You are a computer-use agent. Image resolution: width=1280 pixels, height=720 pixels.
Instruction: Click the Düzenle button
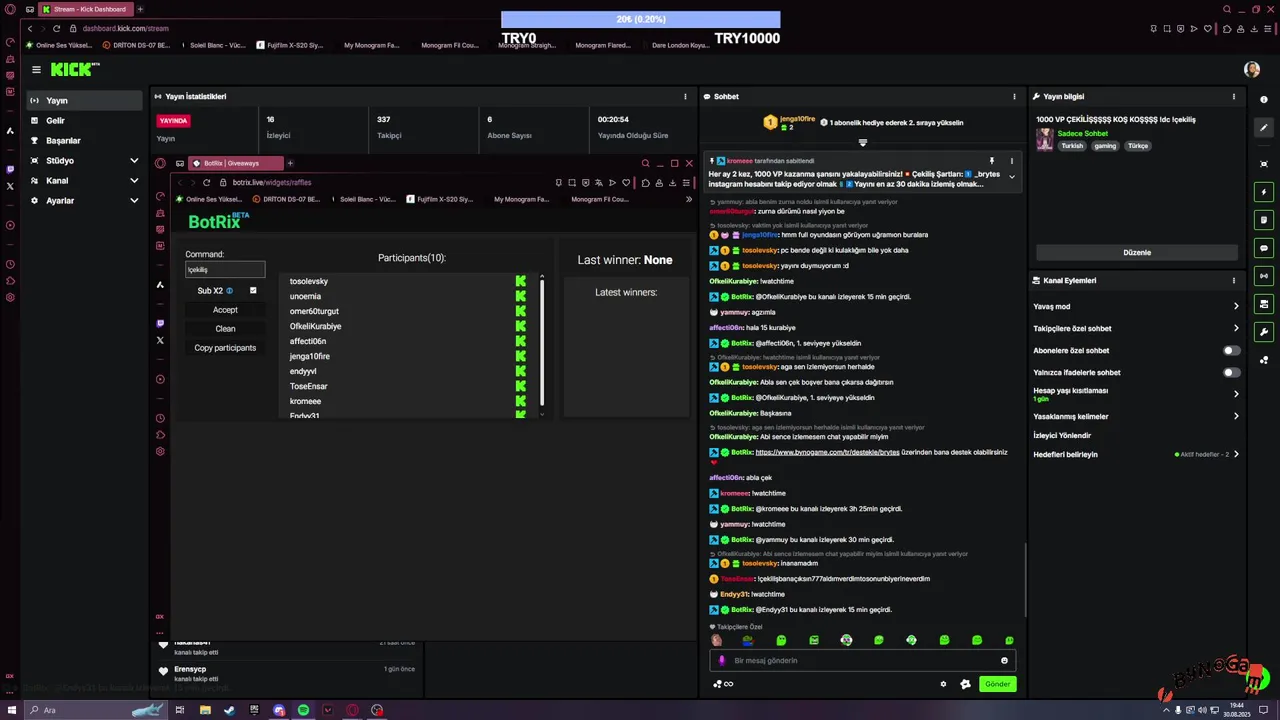pyautogui.click(x=1137, y=253)
